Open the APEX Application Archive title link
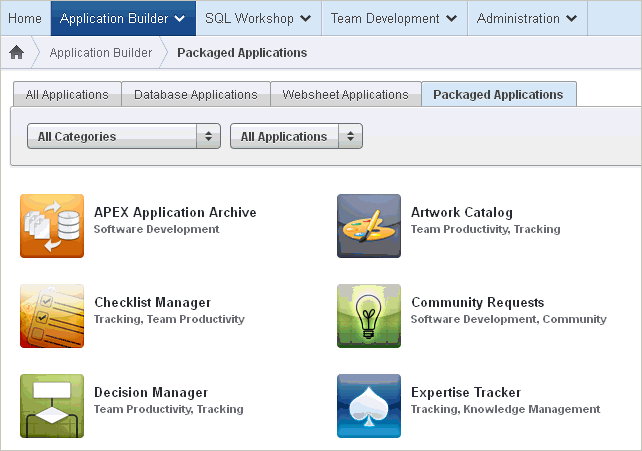This screenshot has height=451, width=642. tap(175, 212)
